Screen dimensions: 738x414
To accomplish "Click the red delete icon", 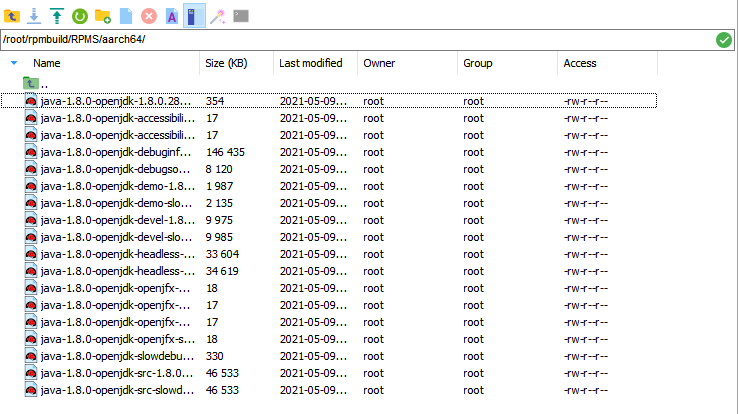I will click(148, 15).
